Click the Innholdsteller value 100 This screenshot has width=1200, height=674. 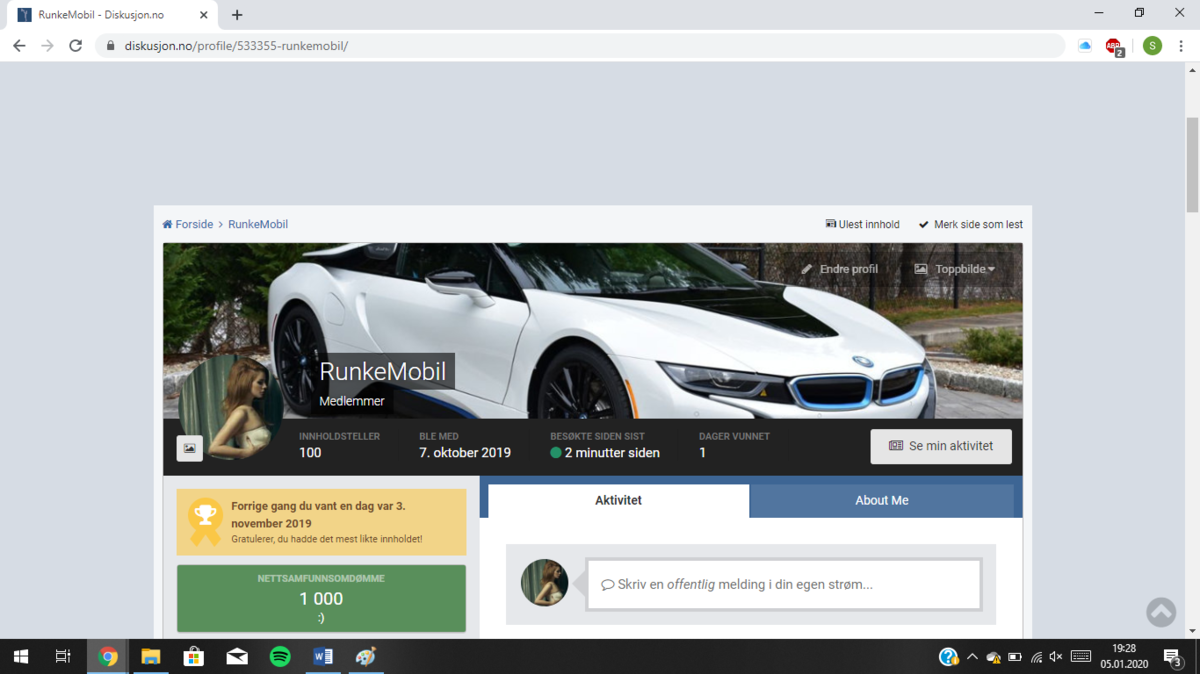[310, 453]
